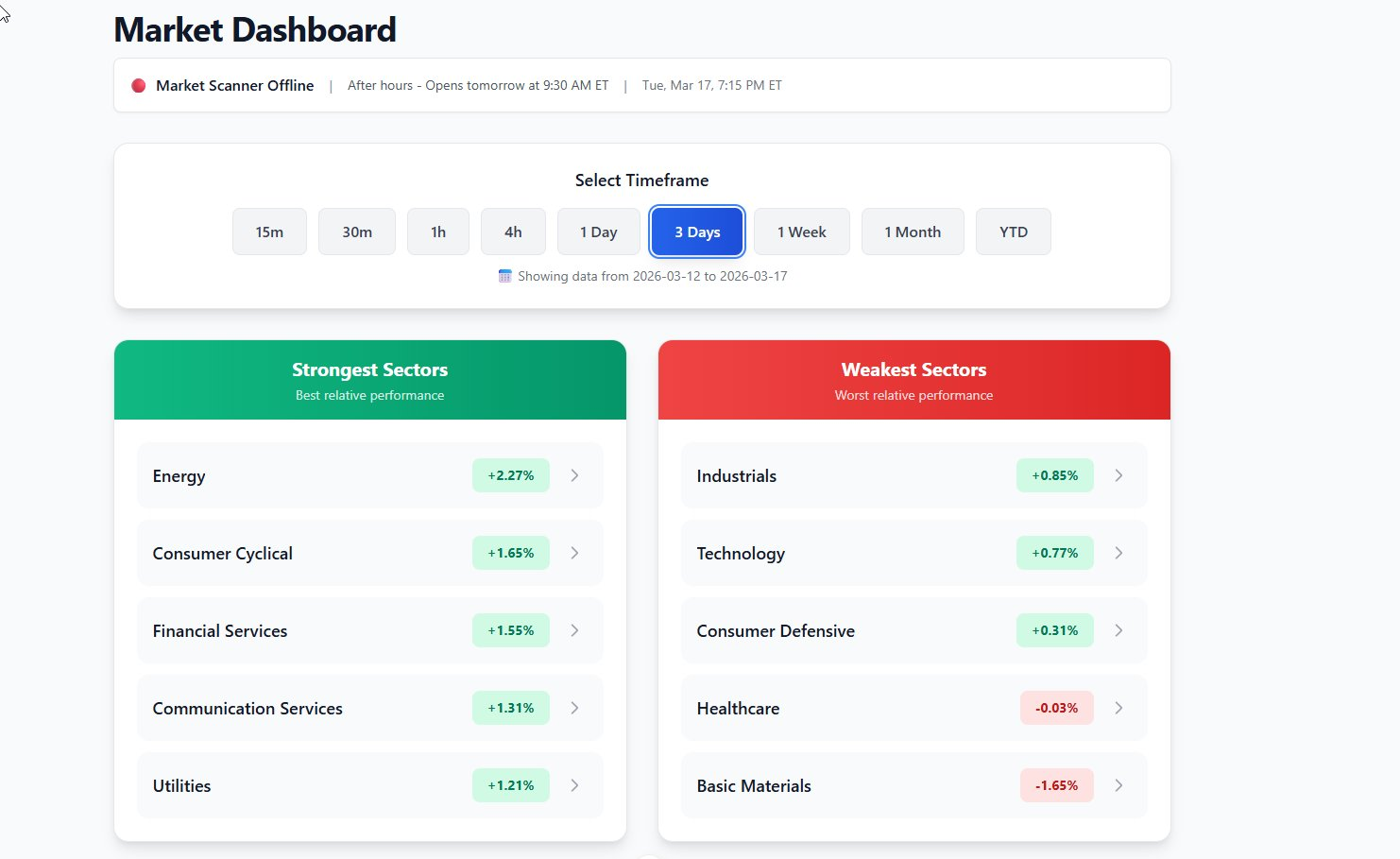Click the Tue, Mar 17 timestamp

coord(712,85)
